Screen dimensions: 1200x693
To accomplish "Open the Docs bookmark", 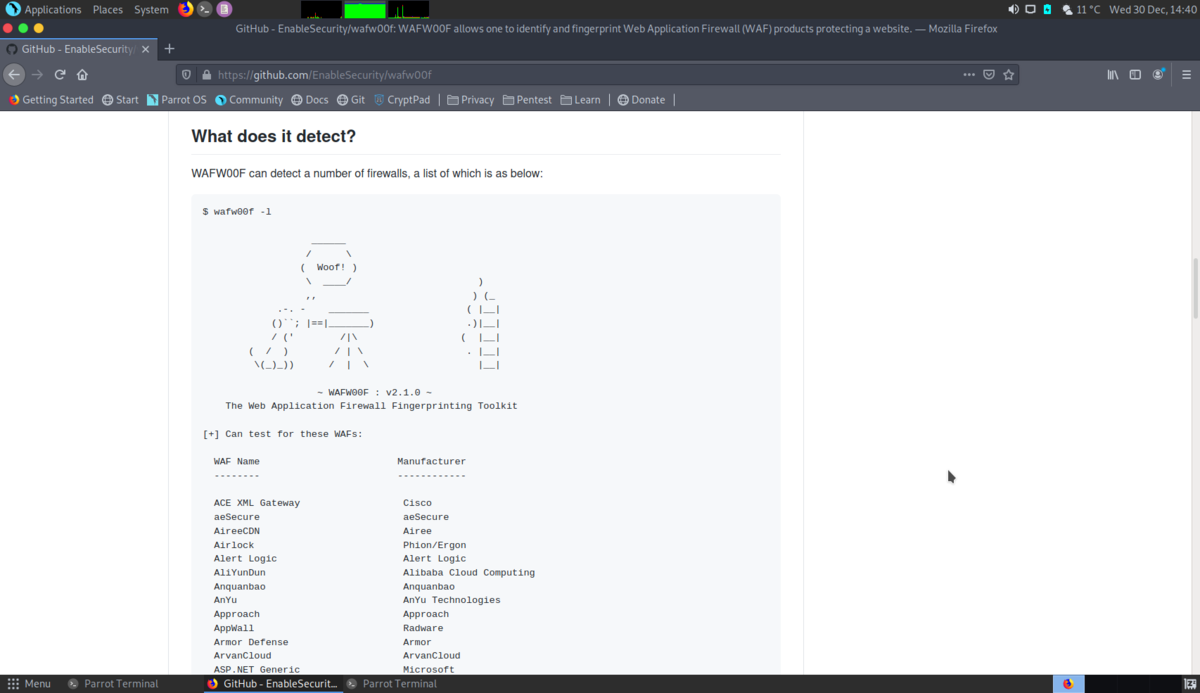I will click(x=310, y=100).
